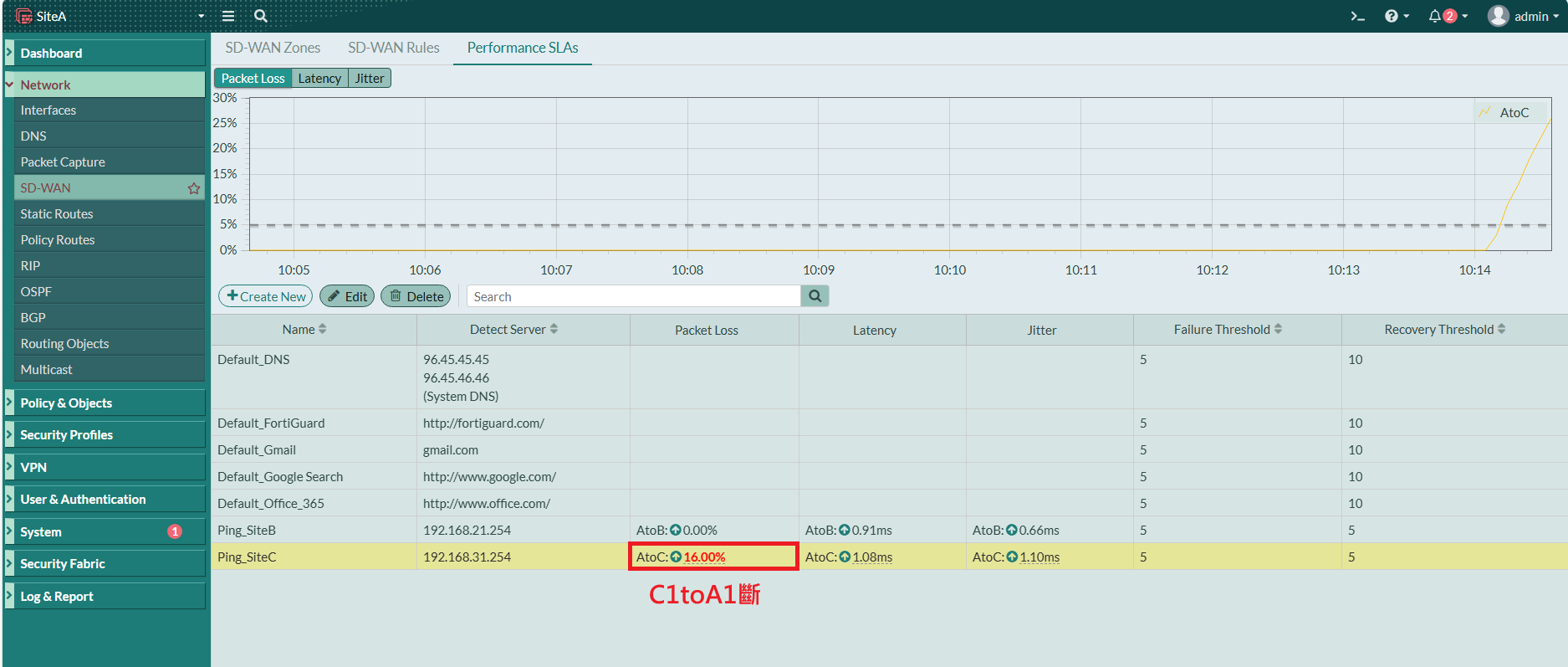The width and height of the screenshot is (1568, 667).
Task: Click the FortiGate logo icon
Action: (x=23, y=16)
